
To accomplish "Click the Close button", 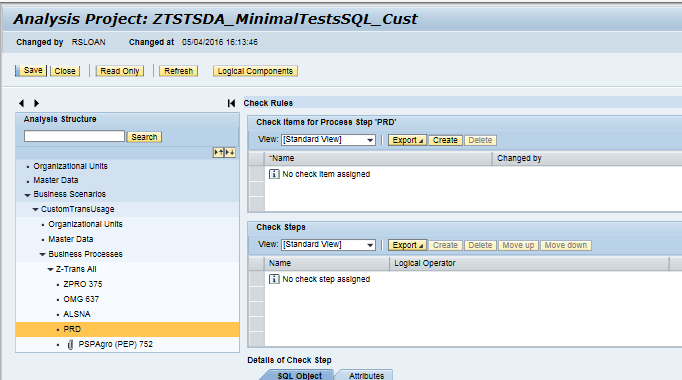I will coord(65,71).
